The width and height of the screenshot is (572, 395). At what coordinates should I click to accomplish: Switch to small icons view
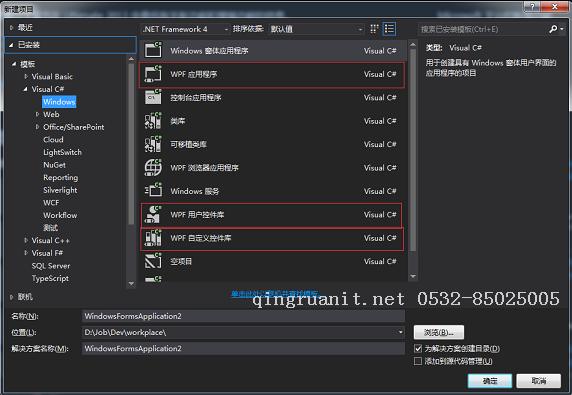[x=374, y=29]
